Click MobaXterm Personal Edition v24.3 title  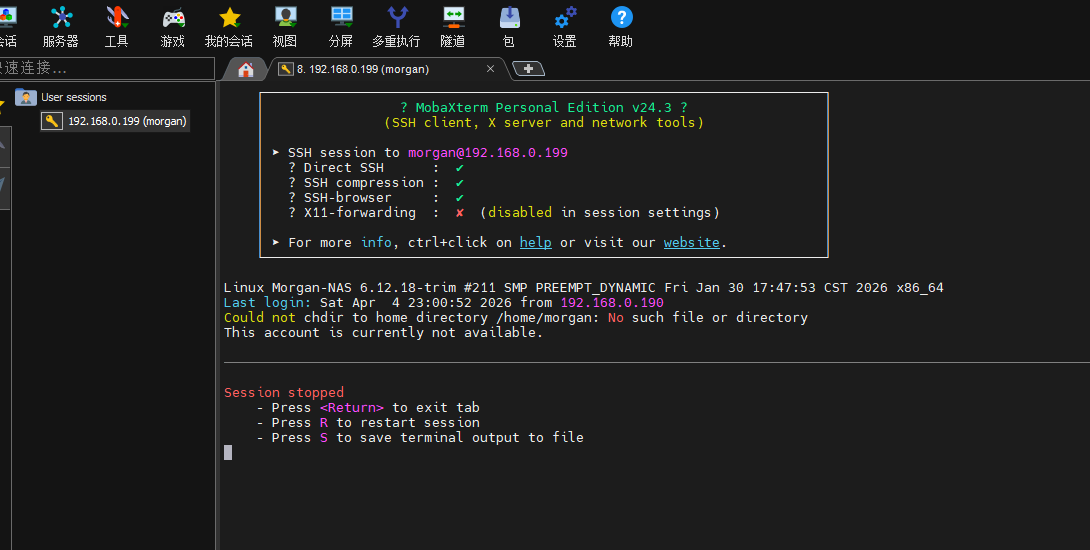click(544, 107)
